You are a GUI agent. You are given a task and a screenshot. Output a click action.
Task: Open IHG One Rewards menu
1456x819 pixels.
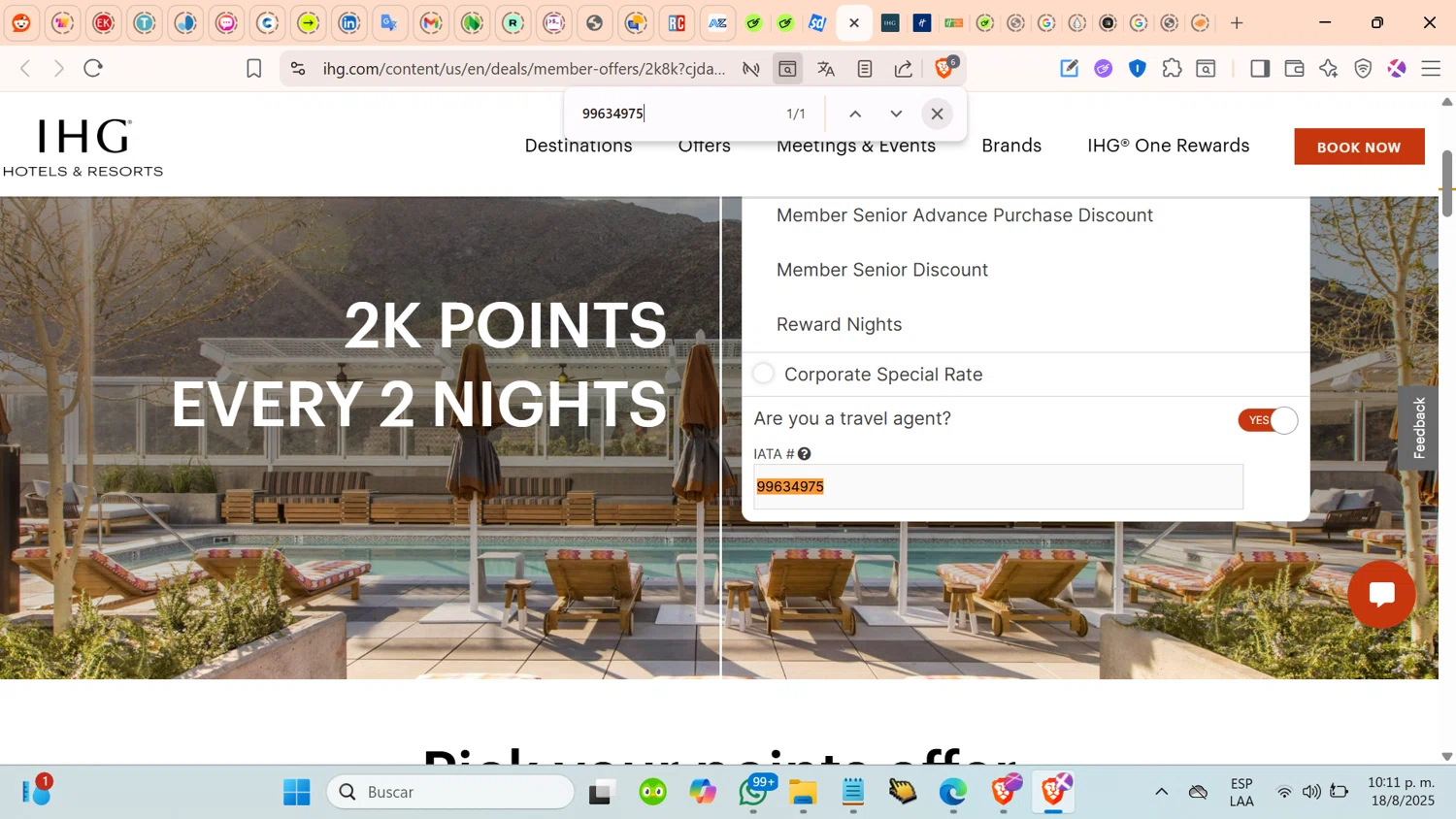[x=1169, y=146]
